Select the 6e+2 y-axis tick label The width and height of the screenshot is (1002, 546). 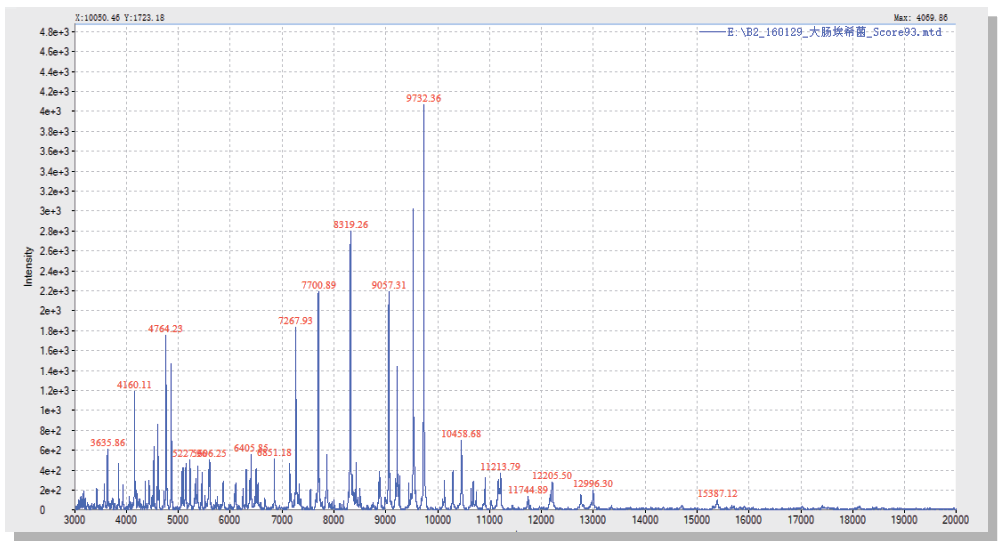tap(50, 451)
